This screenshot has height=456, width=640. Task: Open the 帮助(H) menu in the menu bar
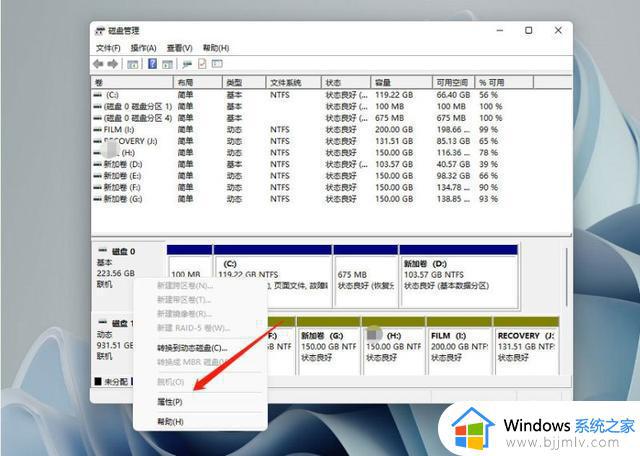pyautogui.click(x=216, y=48)
